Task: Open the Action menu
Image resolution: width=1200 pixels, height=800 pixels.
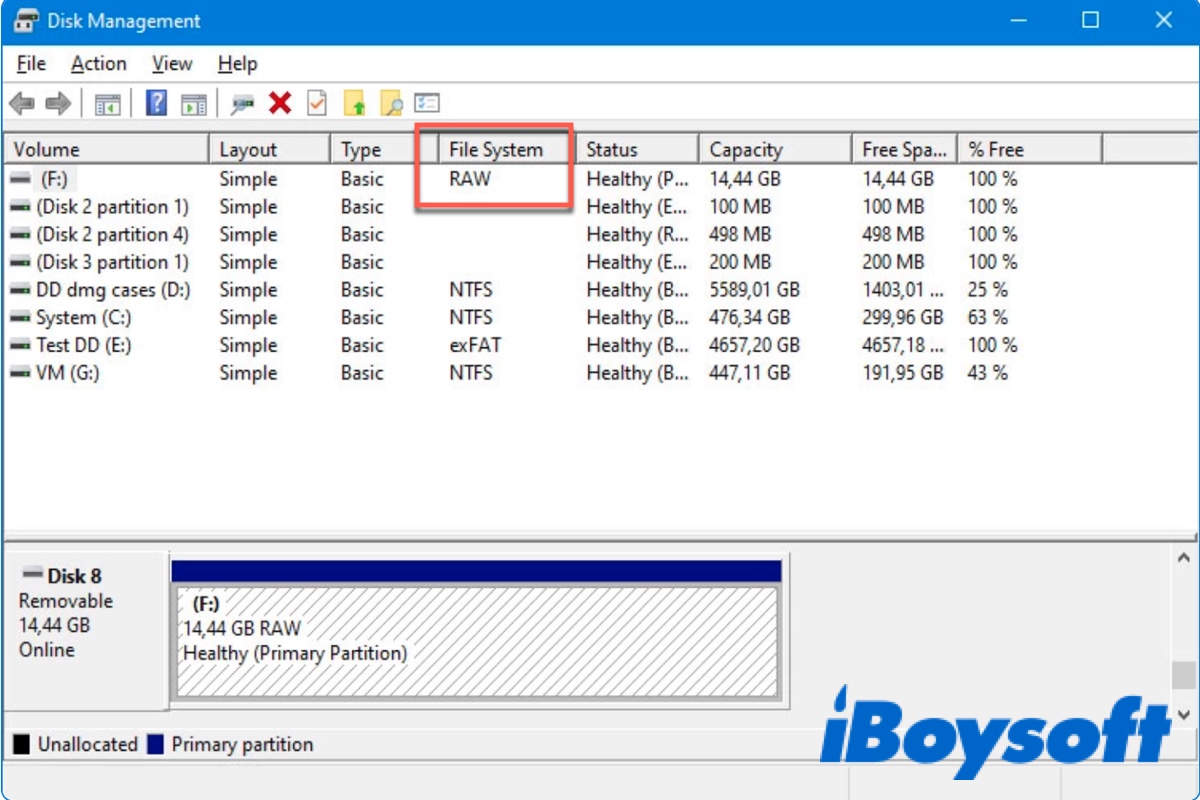Action: pyautogui.click(x=97, y=63)
